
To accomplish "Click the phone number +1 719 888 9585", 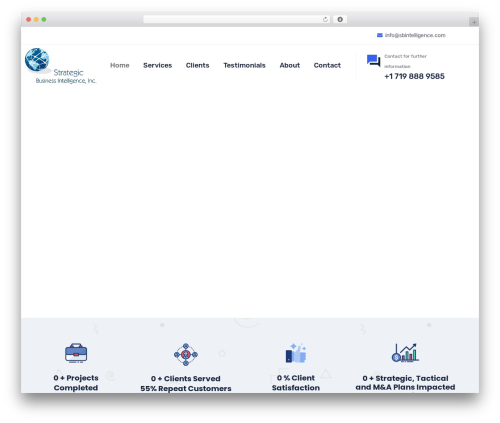I will point(414,76).
